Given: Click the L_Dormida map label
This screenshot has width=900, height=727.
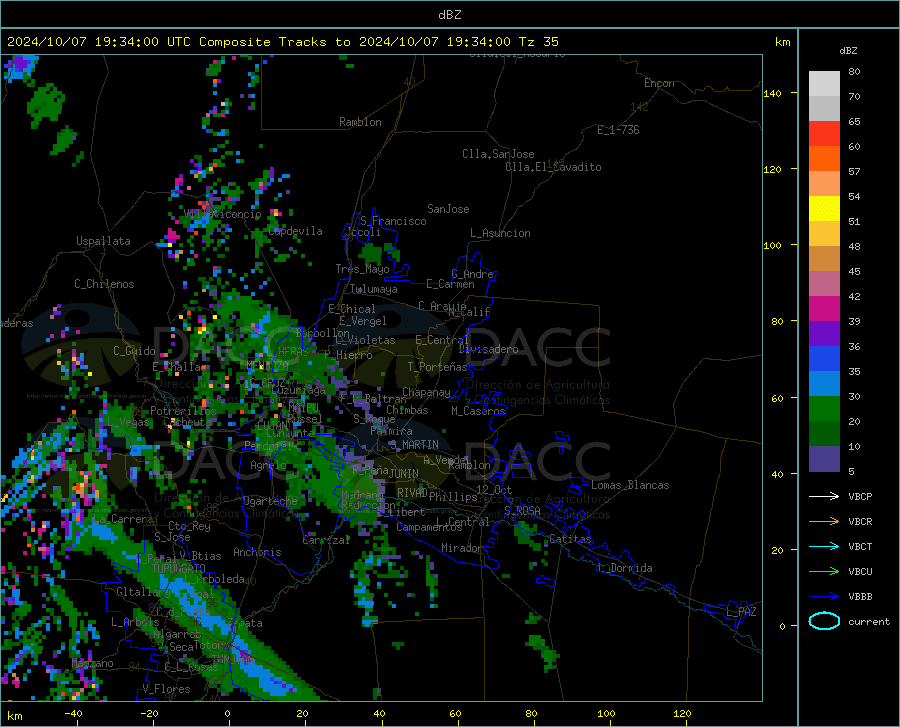Looking at the screenshot, I should 624,568.
